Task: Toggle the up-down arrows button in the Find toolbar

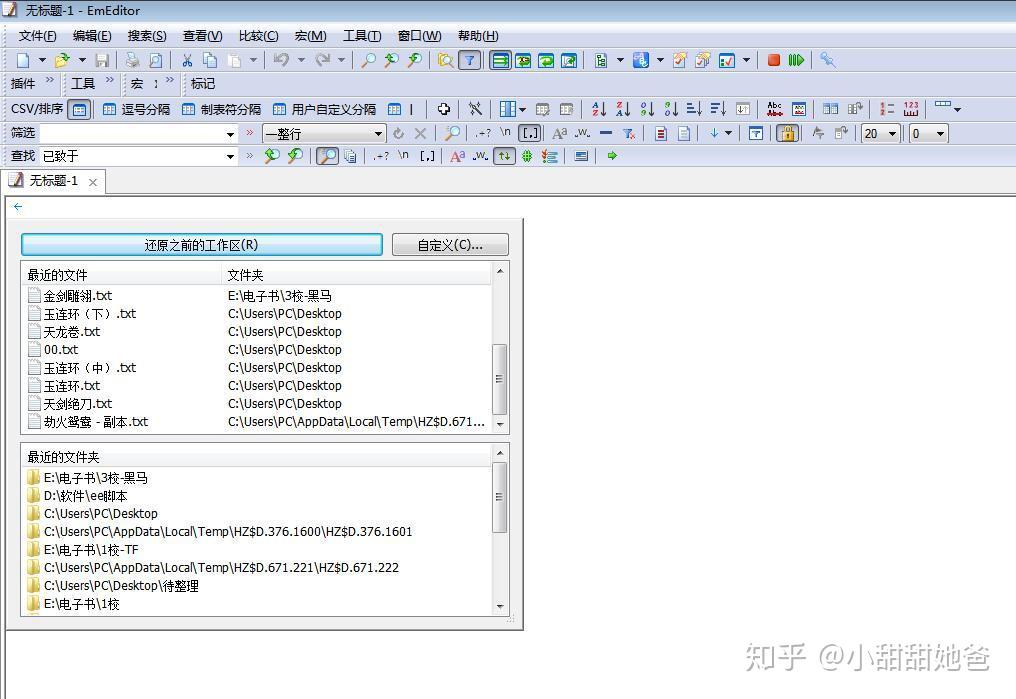Action: 504,155
